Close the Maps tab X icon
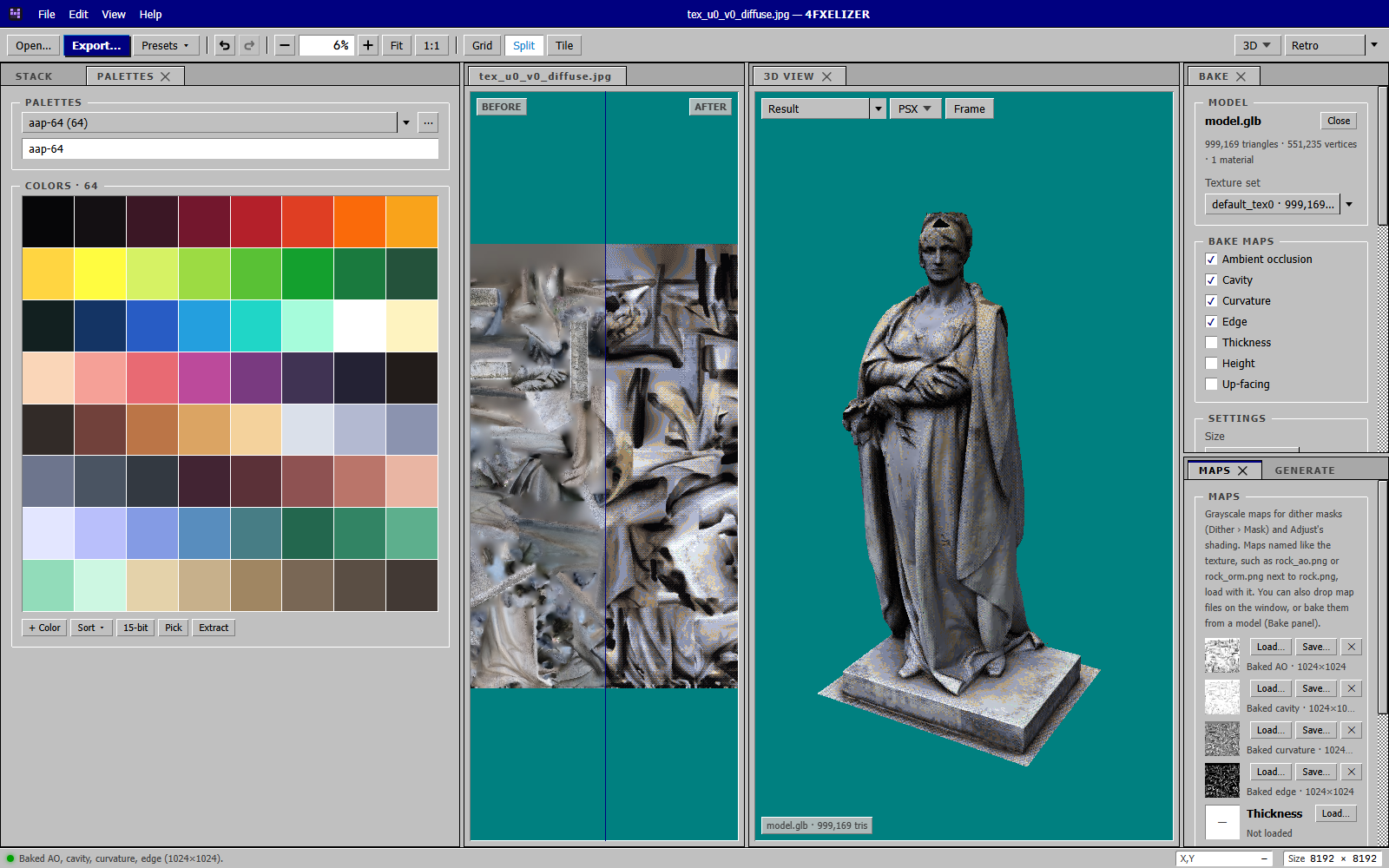 coord(1242,470)
